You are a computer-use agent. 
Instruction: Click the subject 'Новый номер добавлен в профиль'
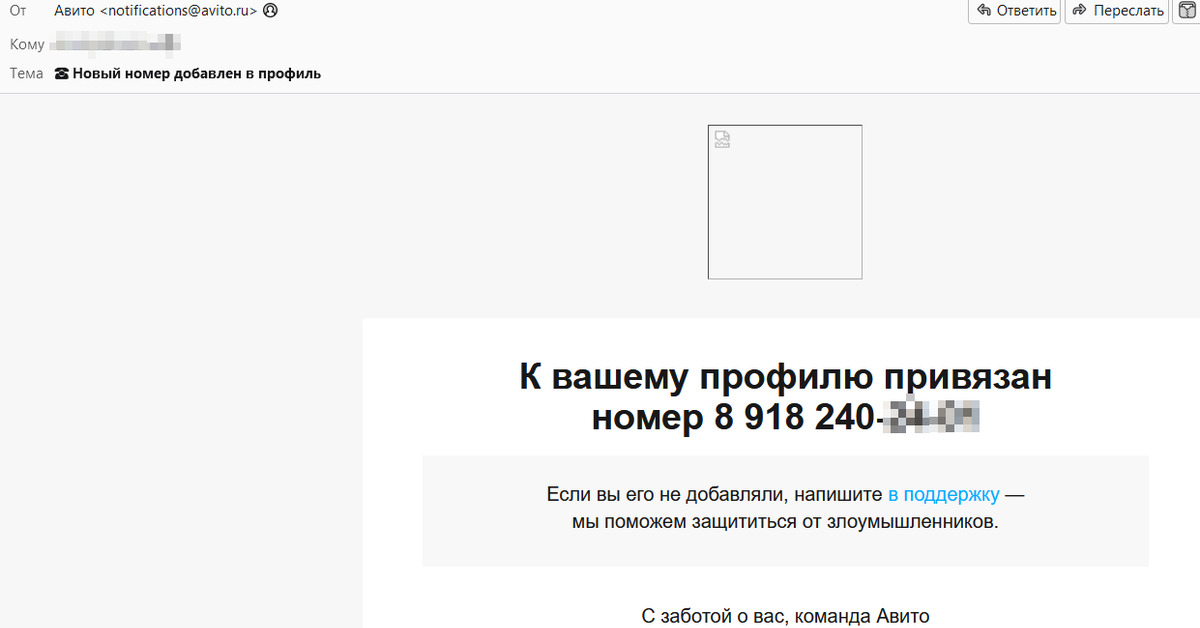coord(197,73)
